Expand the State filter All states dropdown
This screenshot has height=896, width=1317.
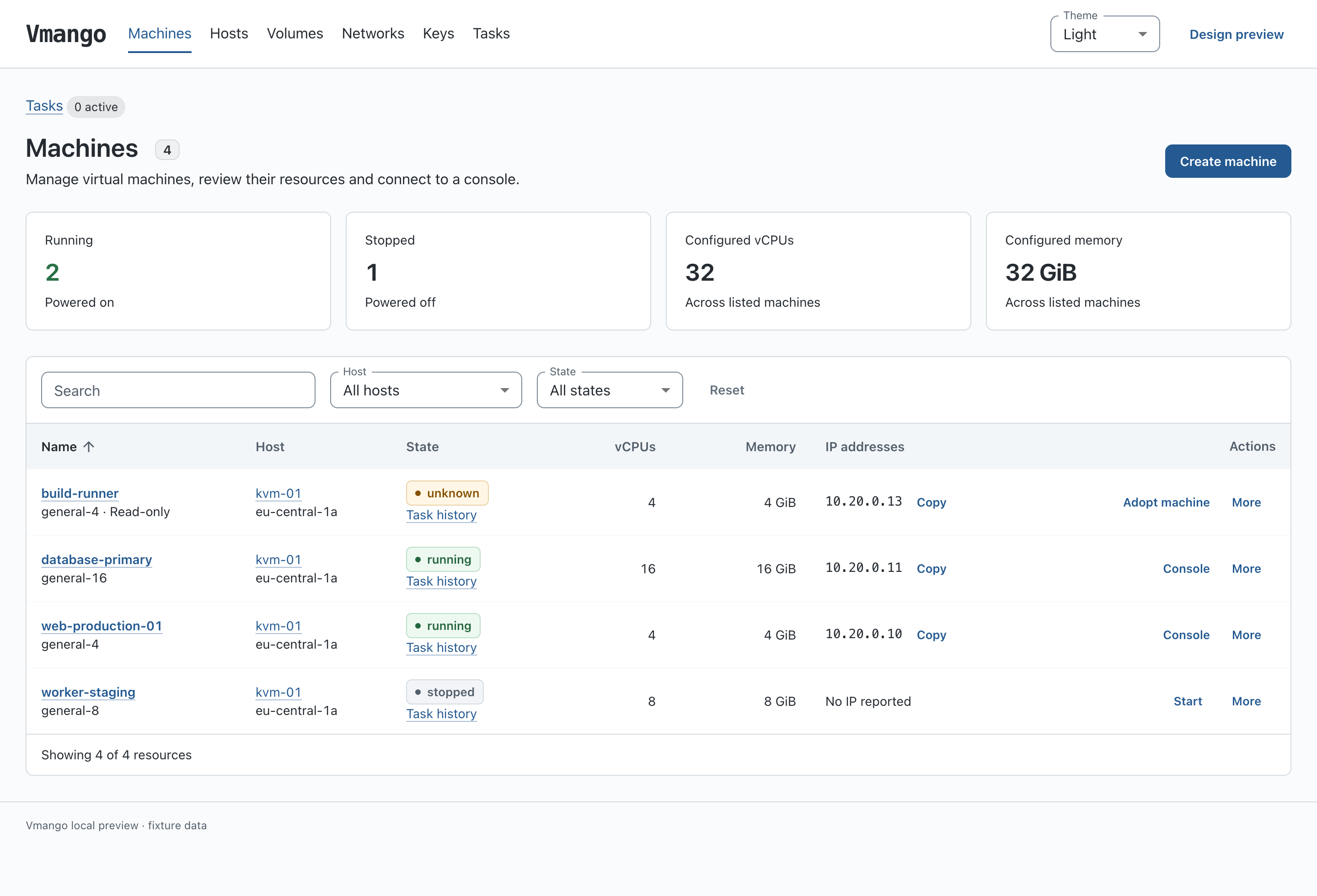pos(609,390)
